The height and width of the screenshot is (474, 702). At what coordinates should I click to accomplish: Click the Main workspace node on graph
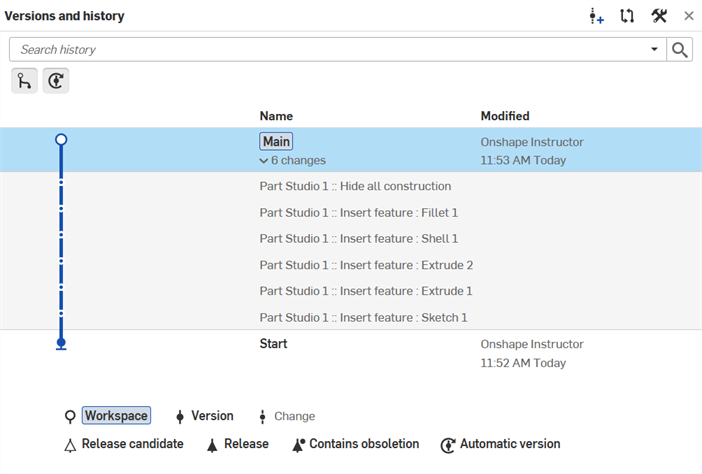(61, 140)
